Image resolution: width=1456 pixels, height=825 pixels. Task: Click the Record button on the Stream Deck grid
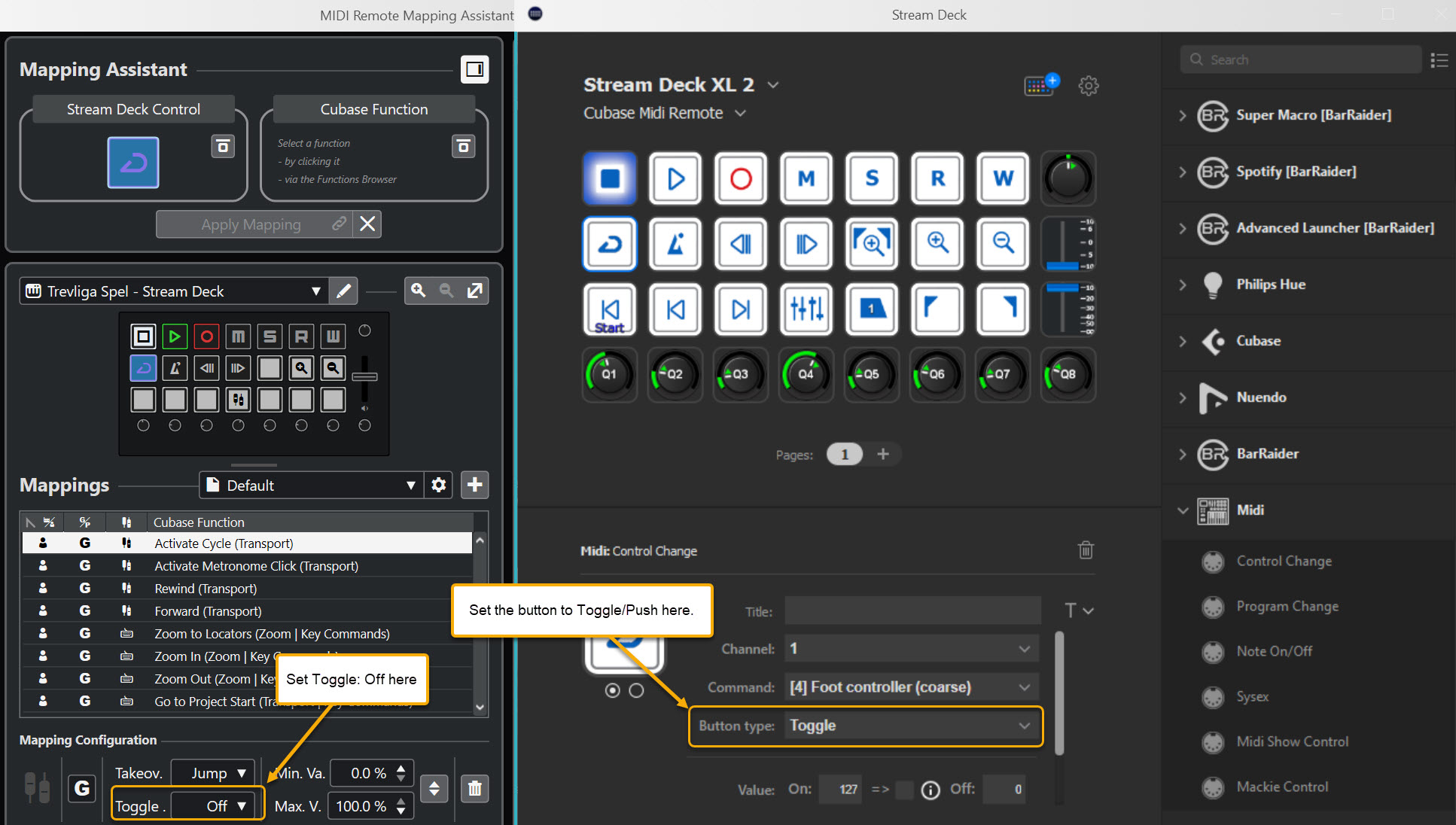click(x=741, y=178)
